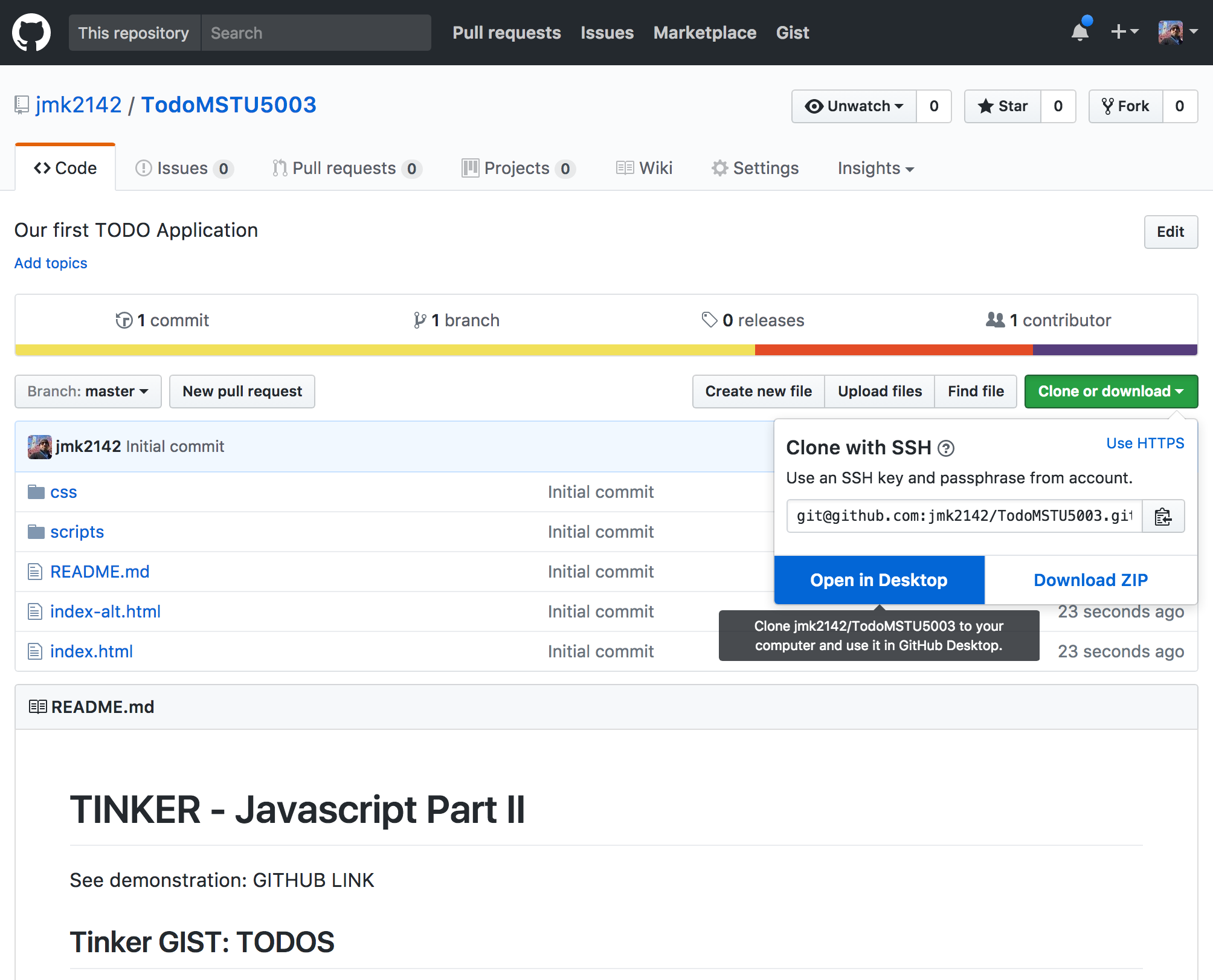Open the jmk2142 owner link
The width and height of the screenshot is (1213, 980).
click(x=79, y=105)
